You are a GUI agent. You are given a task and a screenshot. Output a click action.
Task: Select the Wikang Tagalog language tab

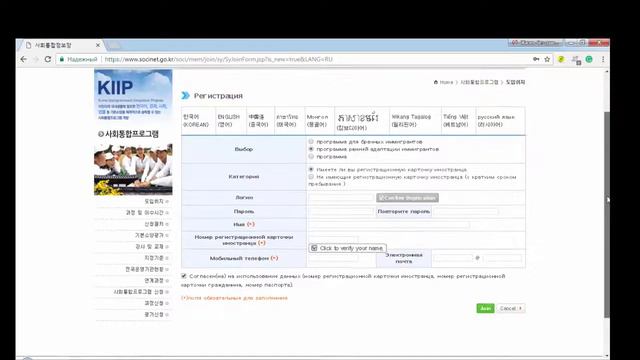tap(415, 120)
